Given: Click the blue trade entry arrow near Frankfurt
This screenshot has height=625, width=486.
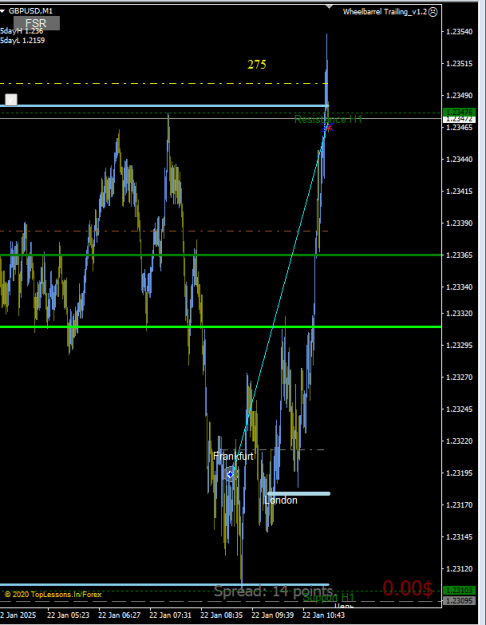Looking at the screenshot, I should 230,474.
